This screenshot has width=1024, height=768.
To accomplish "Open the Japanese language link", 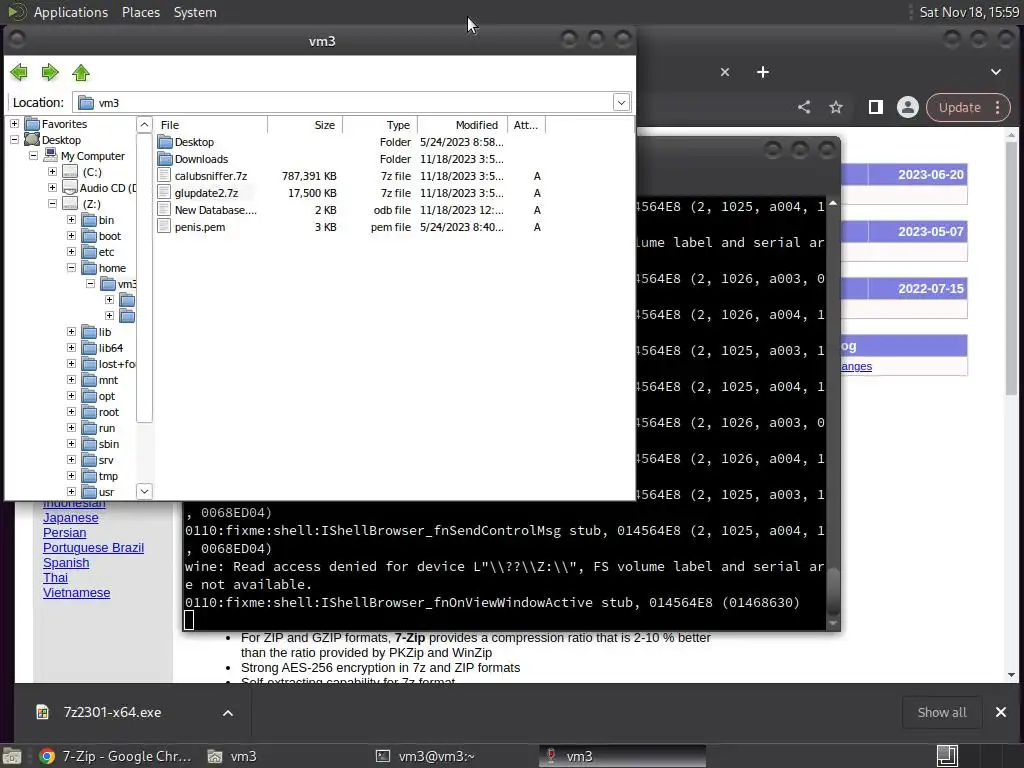I will pyautogui.click(x=71, y=518).
